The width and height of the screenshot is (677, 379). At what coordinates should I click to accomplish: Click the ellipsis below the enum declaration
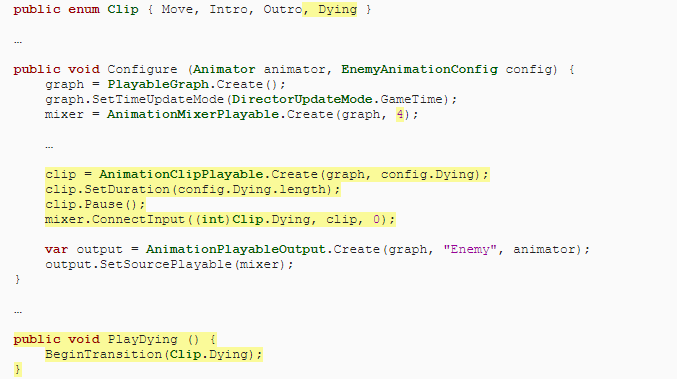(x=18, y=42)
